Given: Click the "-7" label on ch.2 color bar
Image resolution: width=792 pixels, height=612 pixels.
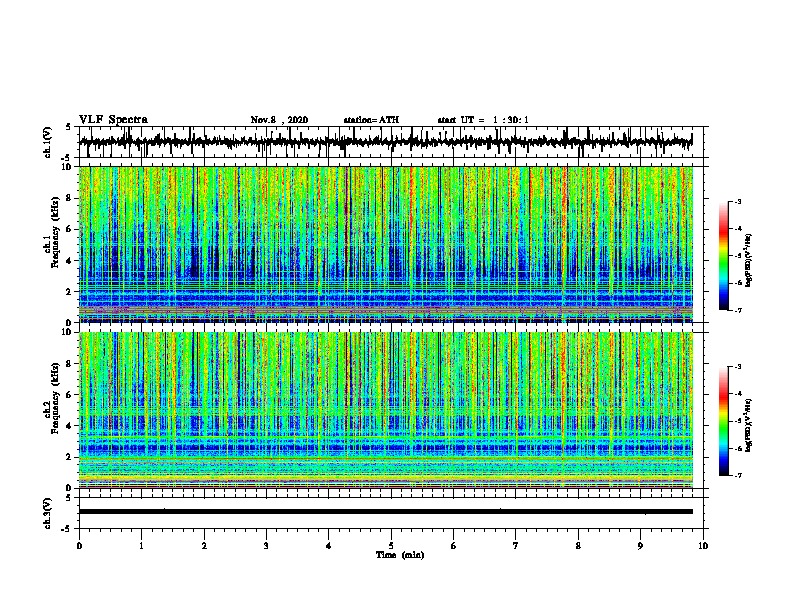Looking at the screenshot, I should pyautogui.click(x=738, y=475).
